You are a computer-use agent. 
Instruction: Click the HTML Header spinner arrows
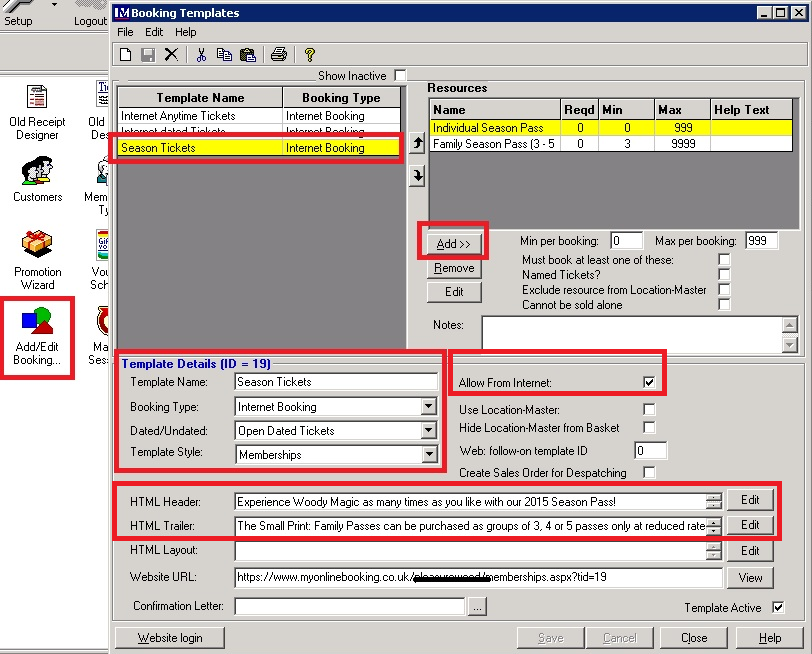[x=714, y=501]
